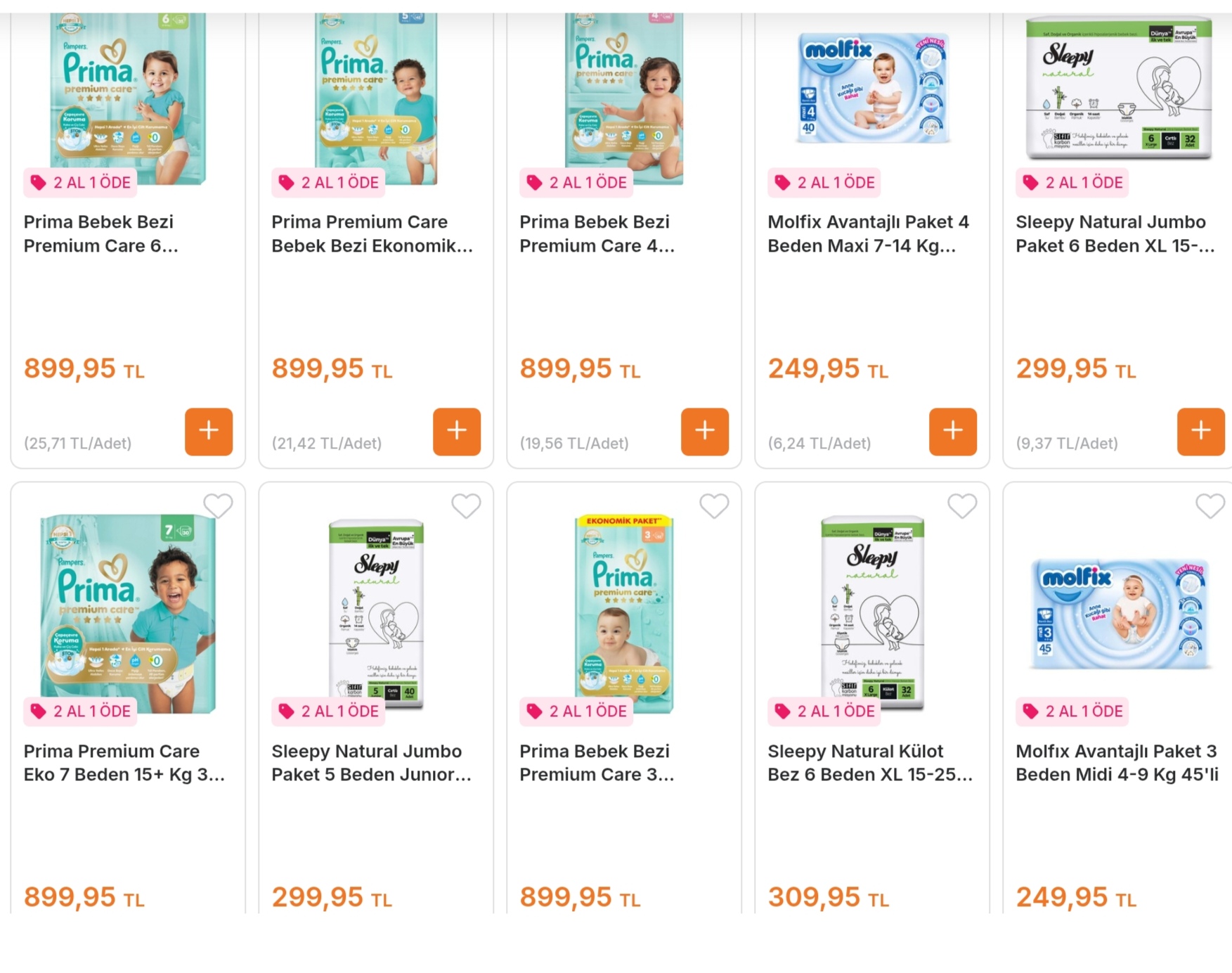Viewport: 1232px width, 973px height.
Task: Toggle favorite heart on Prima Premium Care 3
Action: point(714,505)
